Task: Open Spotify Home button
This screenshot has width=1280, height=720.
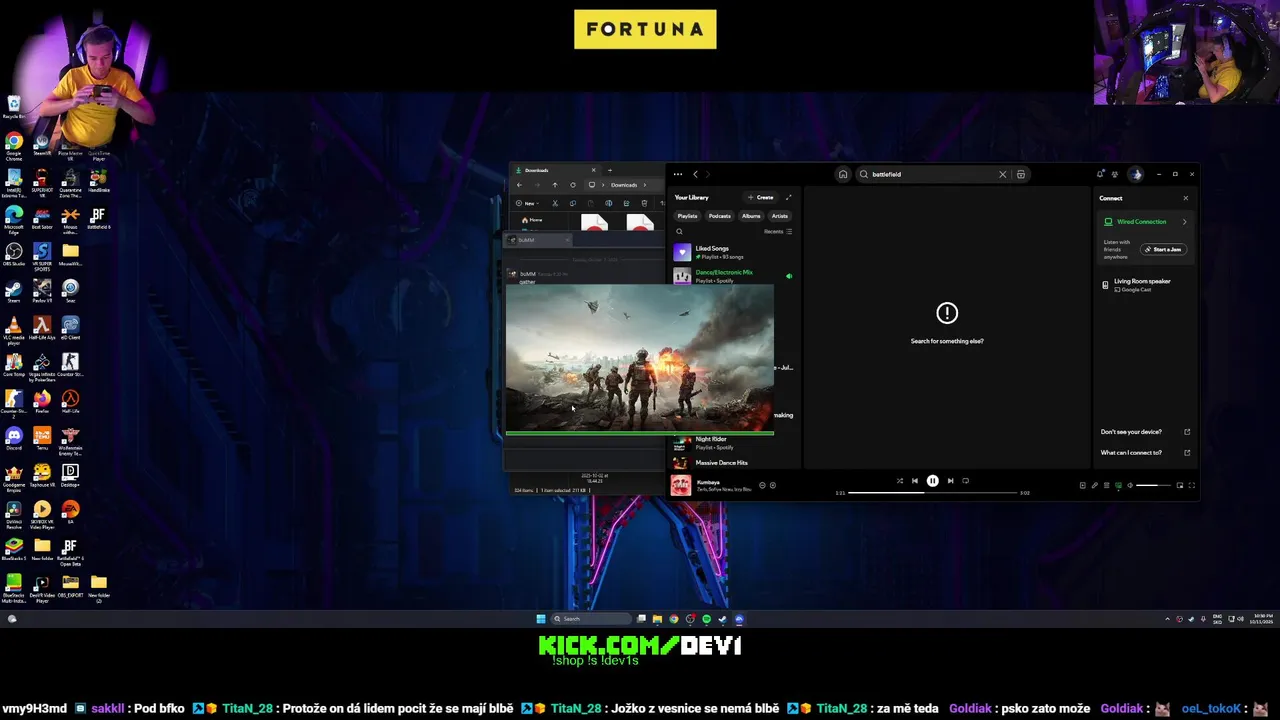Action: tap(843, 174)
